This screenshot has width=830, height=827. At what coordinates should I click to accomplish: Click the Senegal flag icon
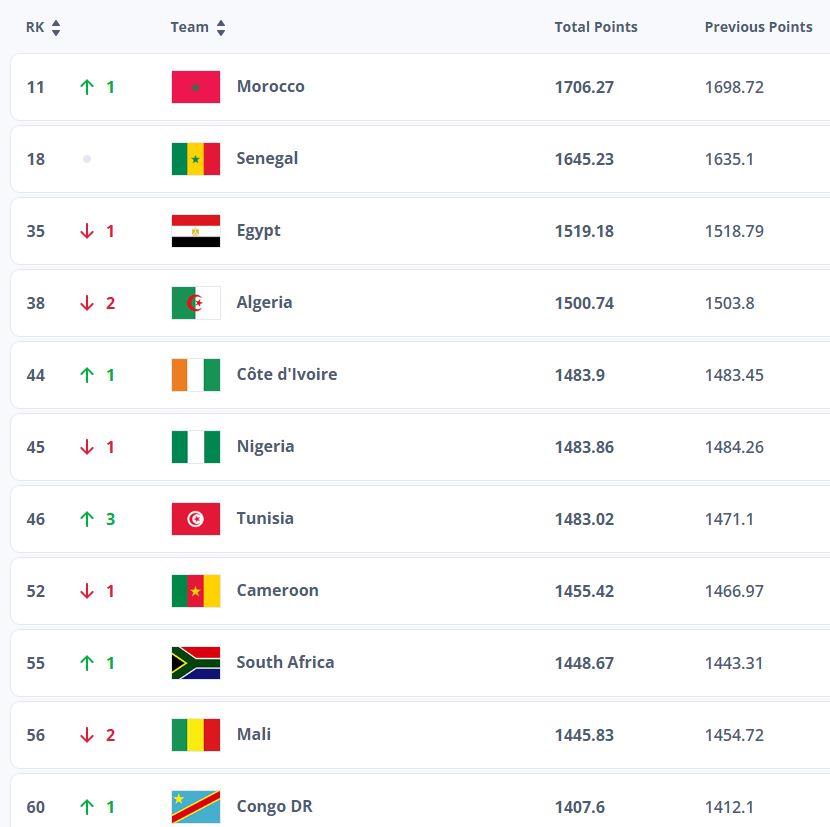point(196,159)
